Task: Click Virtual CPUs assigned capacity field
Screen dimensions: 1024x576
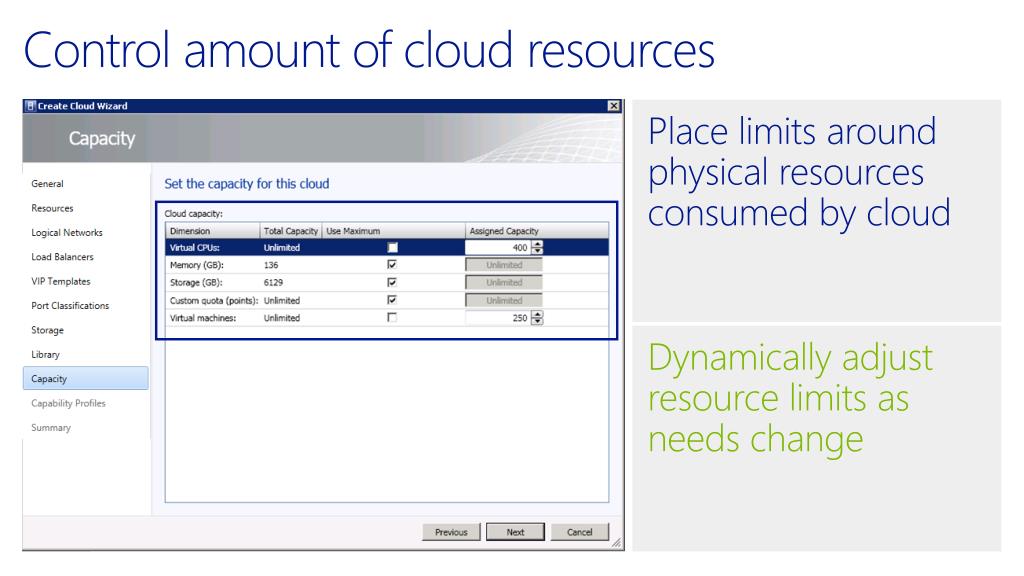Action: 498,248
